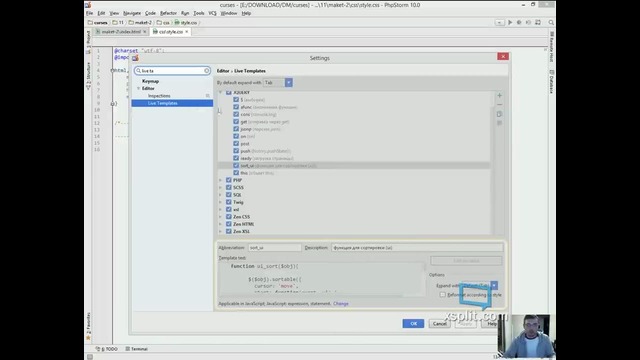The image size is (640, 360).
Task: Collapse the Editor settings tree node
Action: coord(138,89)
